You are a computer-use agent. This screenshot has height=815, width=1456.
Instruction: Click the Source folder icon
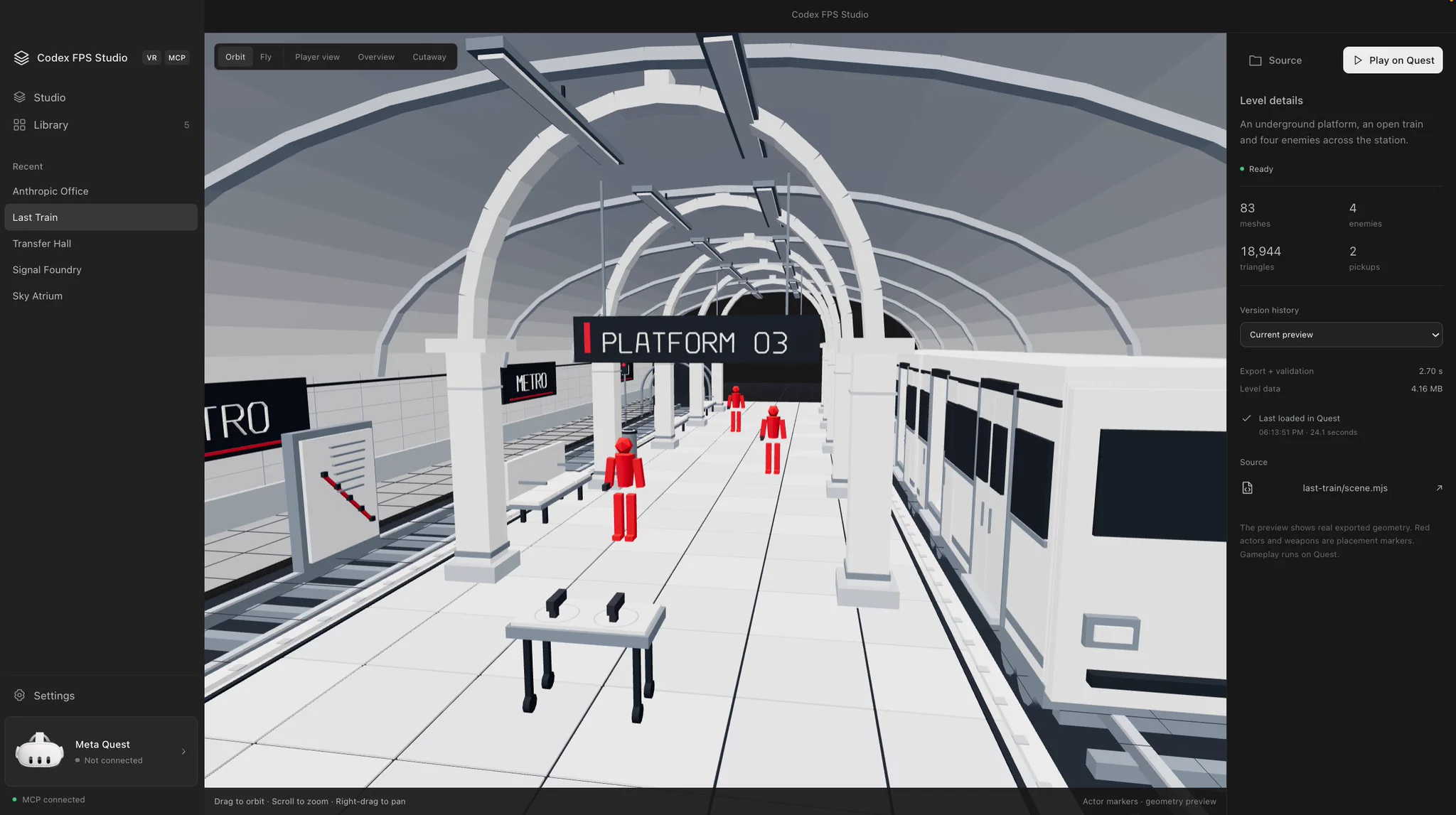pos(1256,60)
